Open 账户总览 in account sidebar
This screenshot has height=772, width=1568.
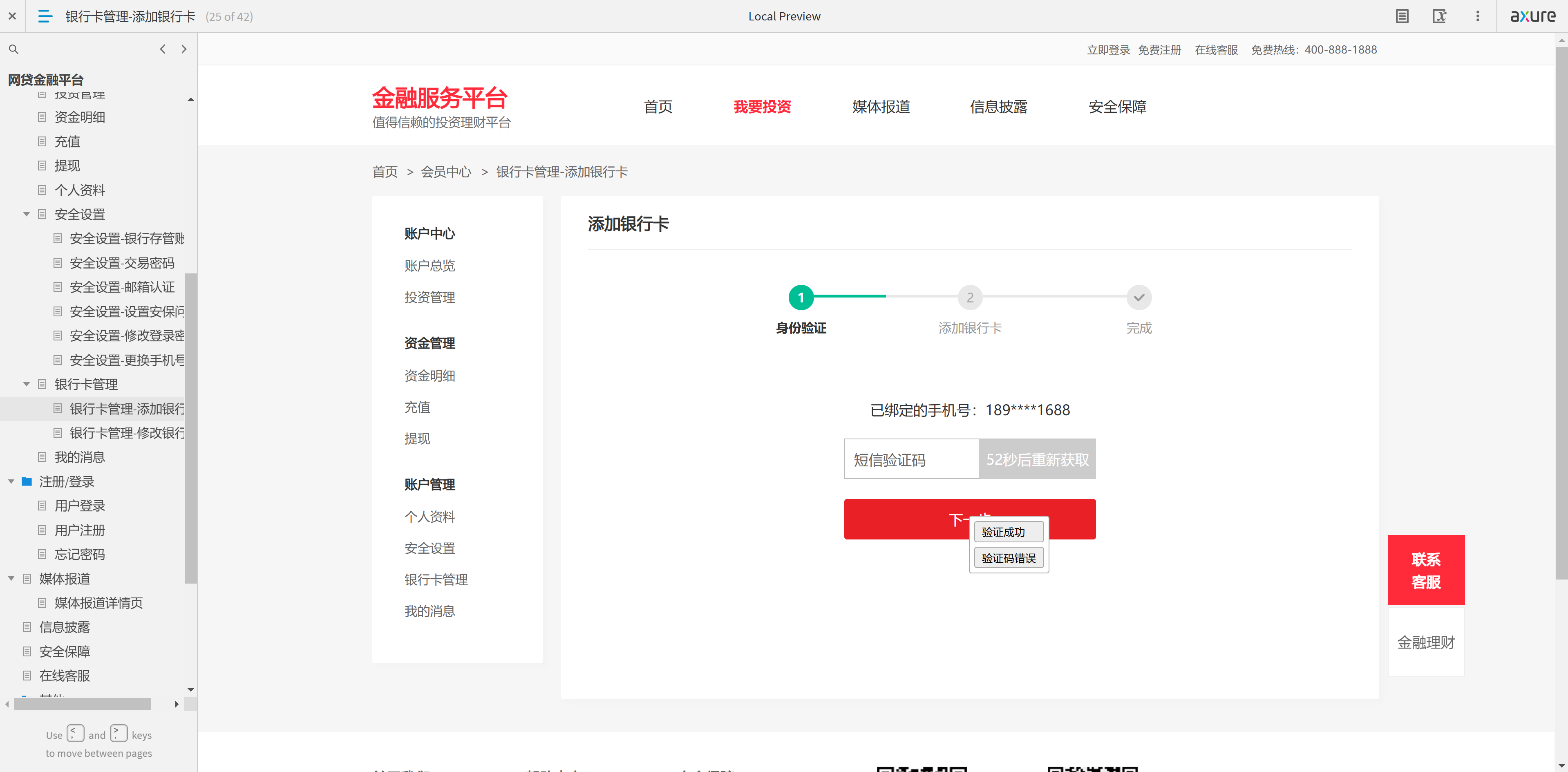tap(430, 266)
